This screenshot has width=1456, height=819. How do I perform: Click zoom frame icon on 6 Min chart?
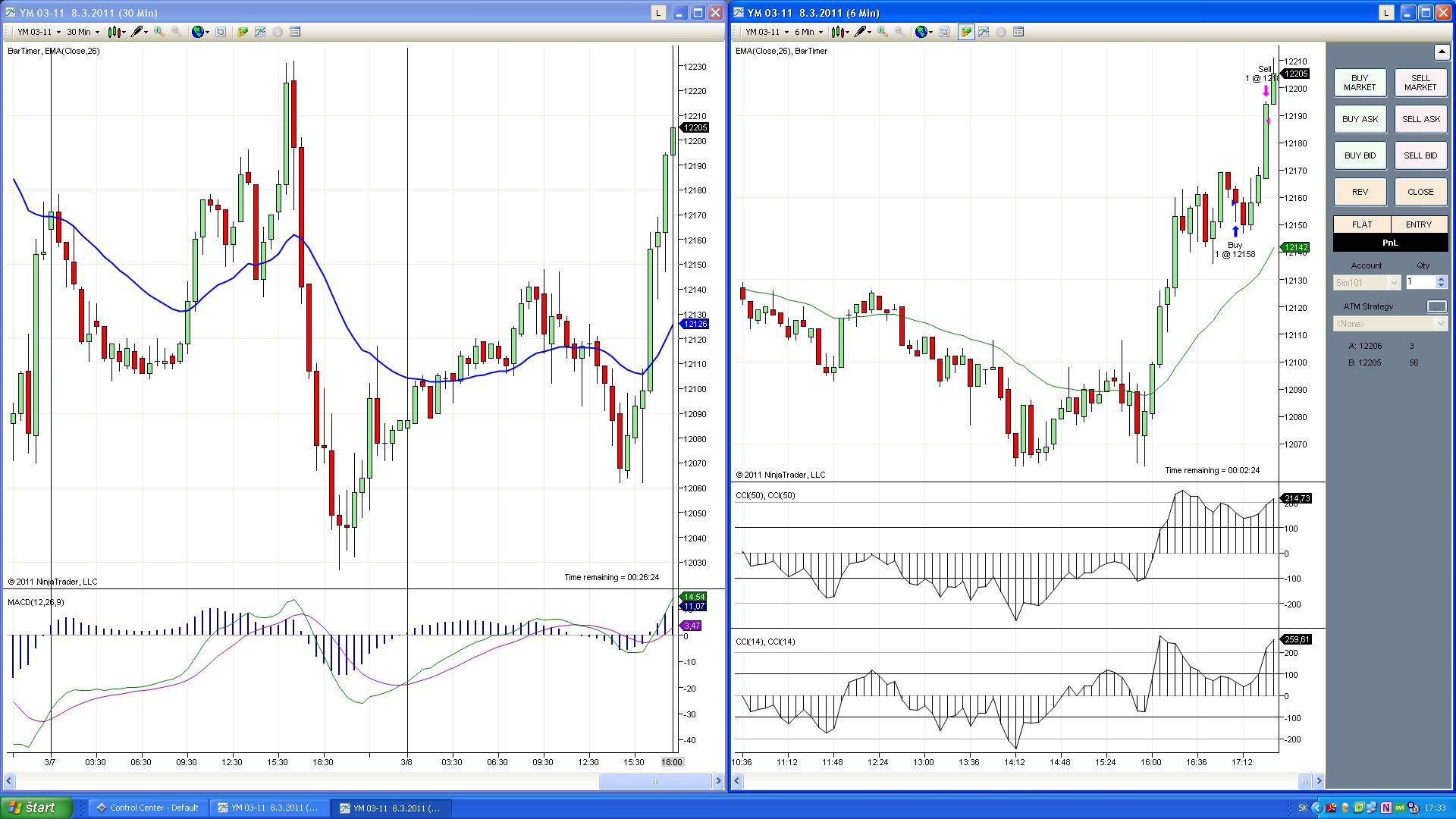(x=944, y=32)
